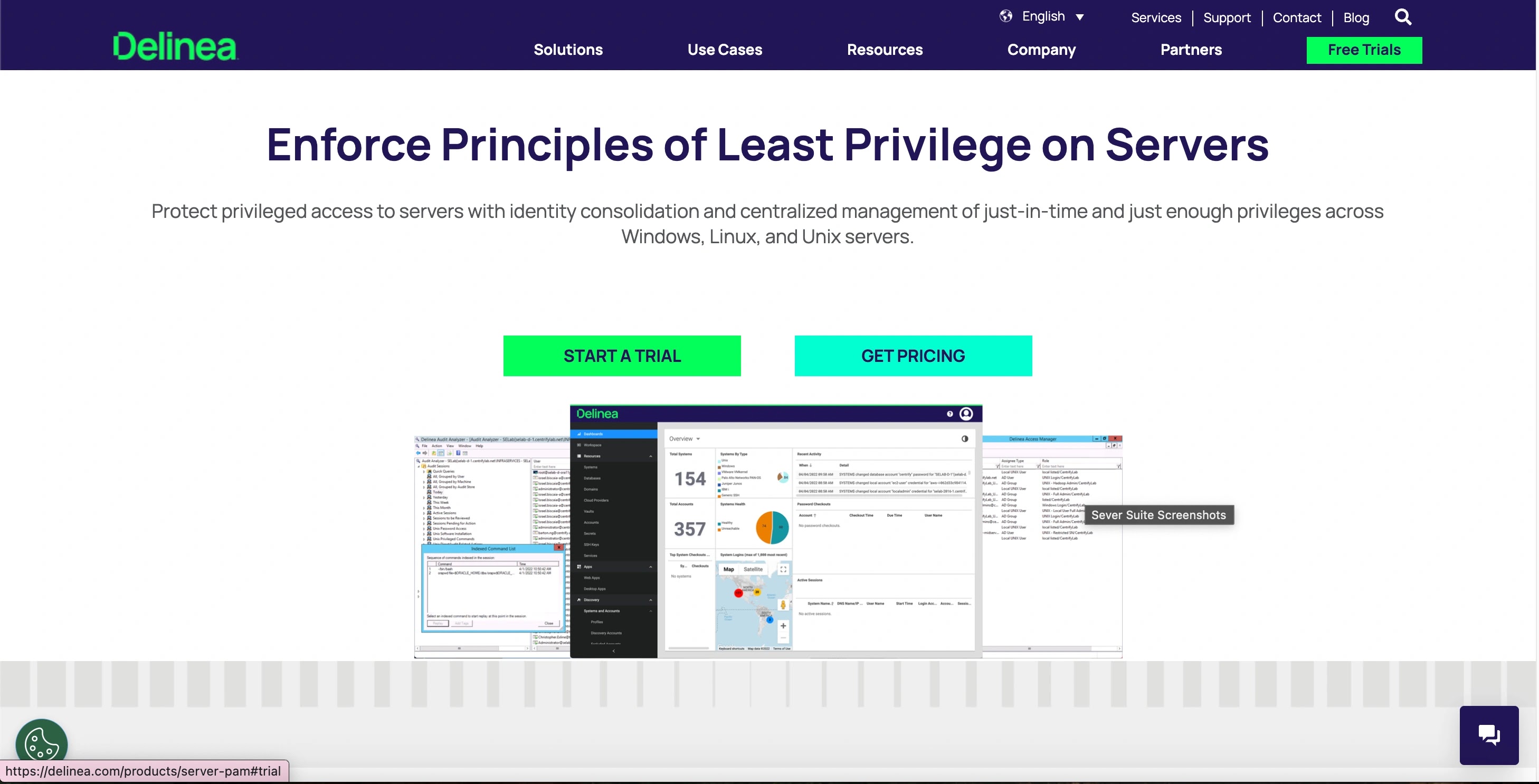Click the Audit Analyzer screenshot on the left

(x=492, y=547)
